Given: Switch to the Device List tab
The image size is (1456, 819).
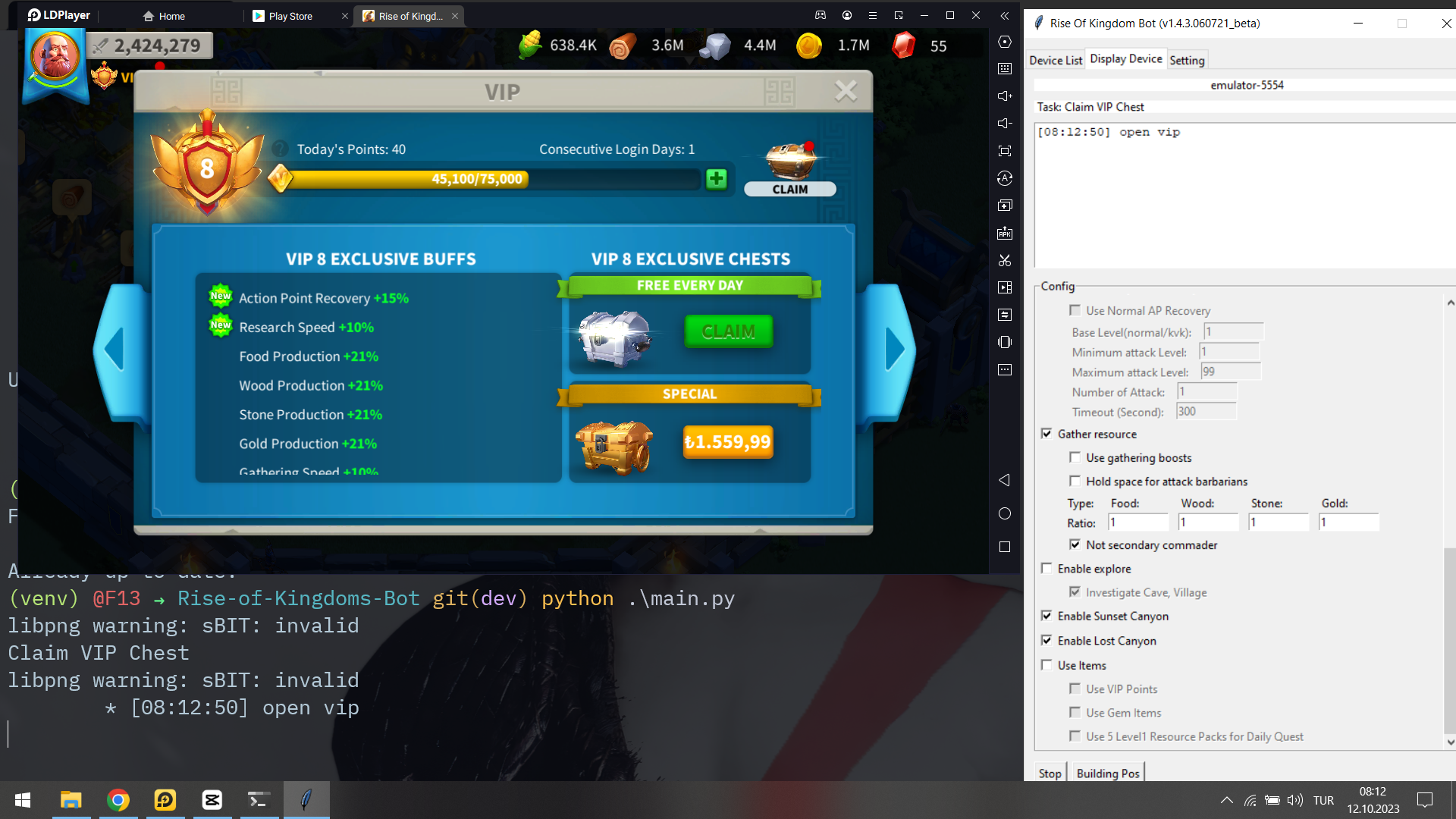Looking at the screenshot, I should click(x=1055, y=60).
